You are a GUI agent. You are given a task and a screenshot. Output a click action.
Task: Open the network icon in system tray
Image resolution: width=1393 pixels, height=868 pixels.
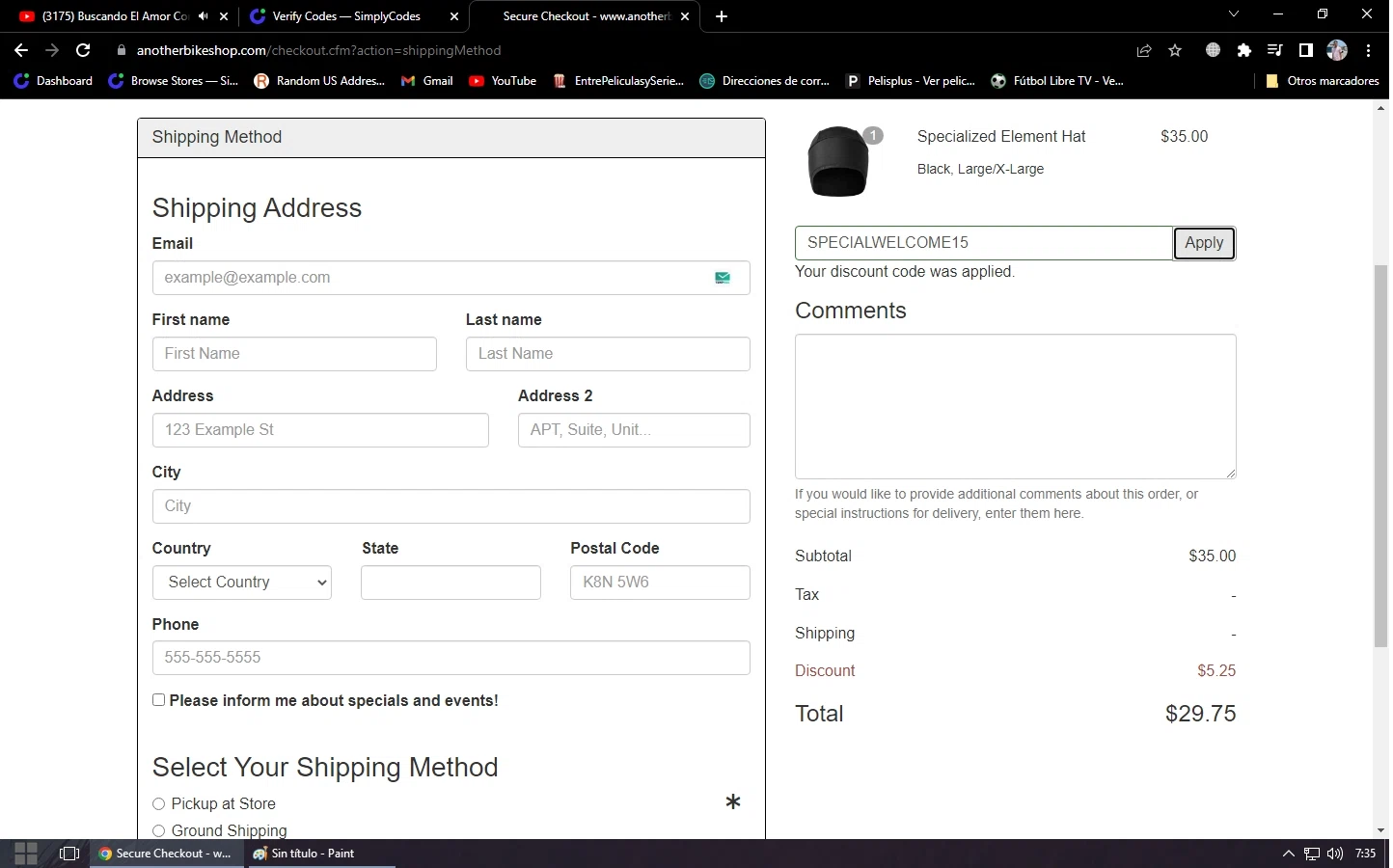tap(1312, 854)
